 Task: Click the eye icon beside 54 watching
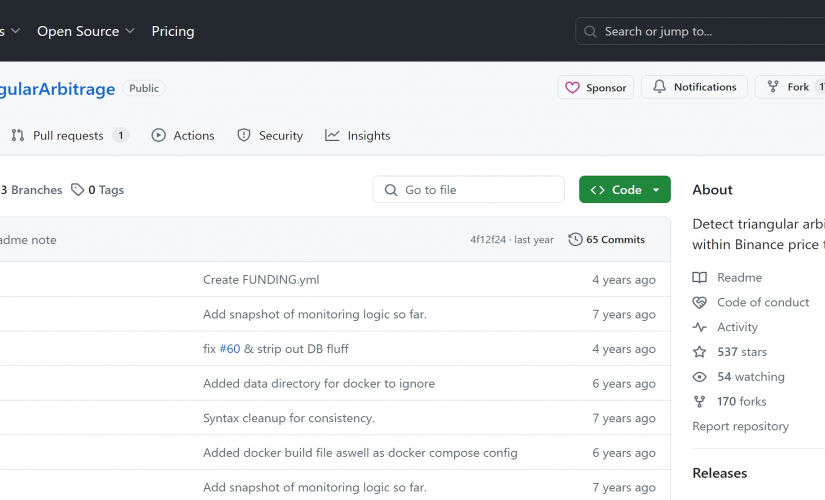tap(699, 377)
